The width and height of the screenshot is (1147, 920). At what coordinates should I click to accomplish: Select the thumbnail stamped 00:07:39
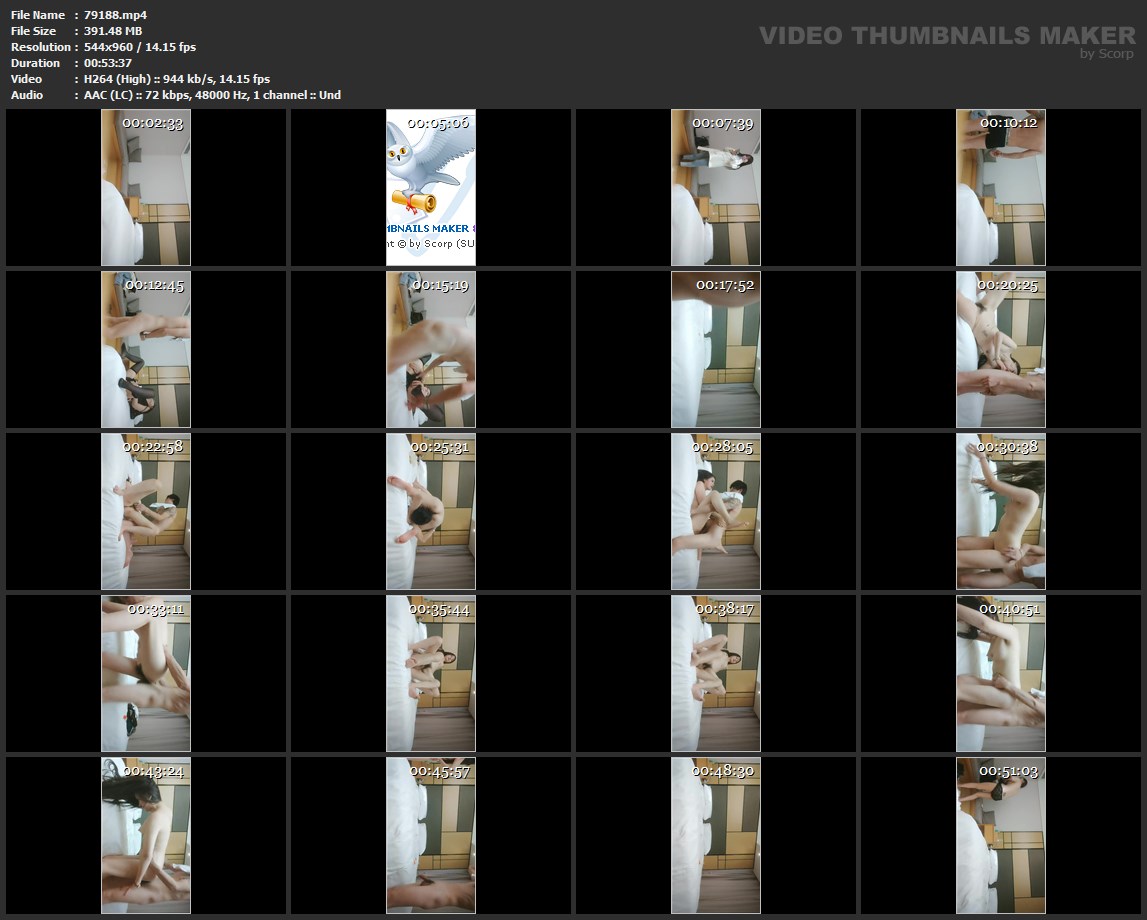click(x=716, y=187)
